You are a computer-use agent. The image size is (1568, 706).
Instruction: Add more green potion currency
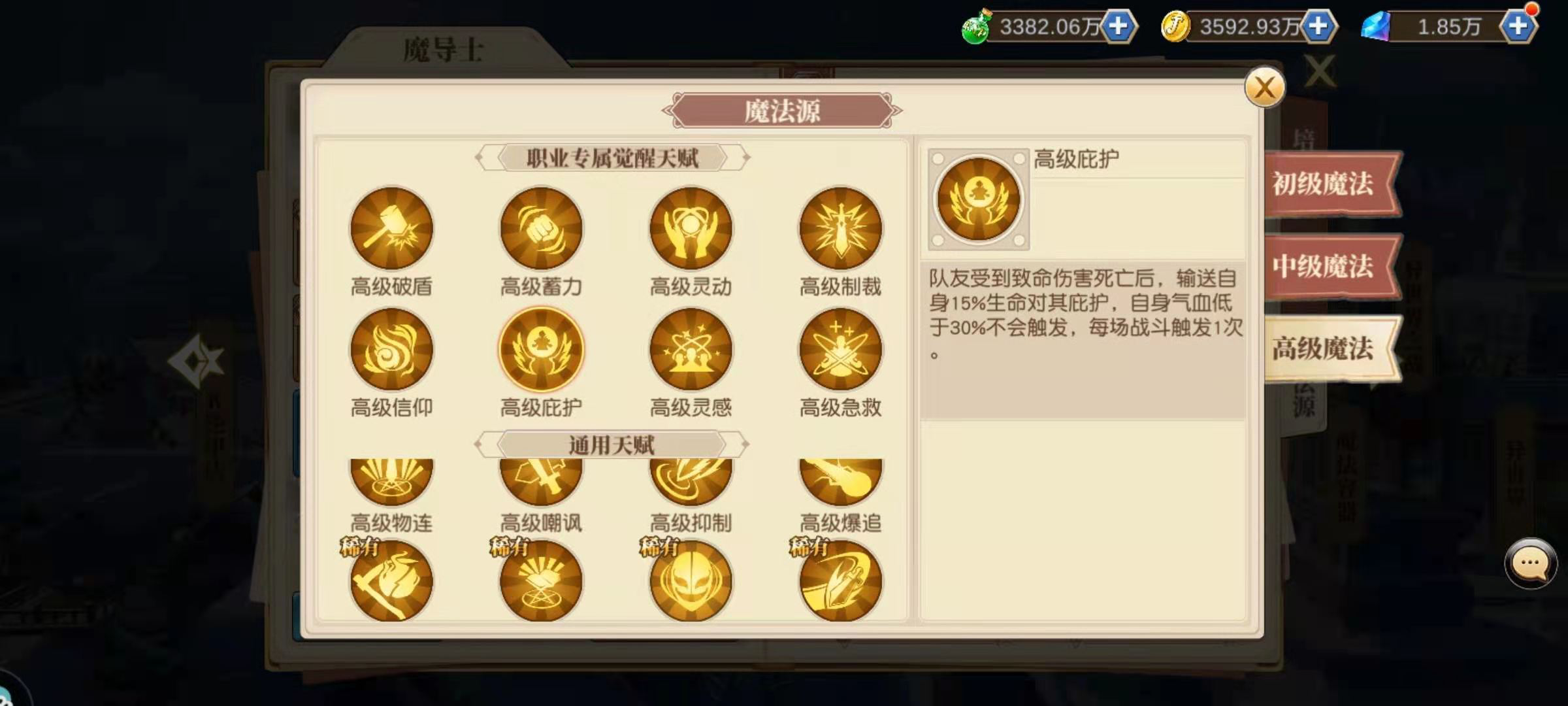click(x=1119, y=27)
